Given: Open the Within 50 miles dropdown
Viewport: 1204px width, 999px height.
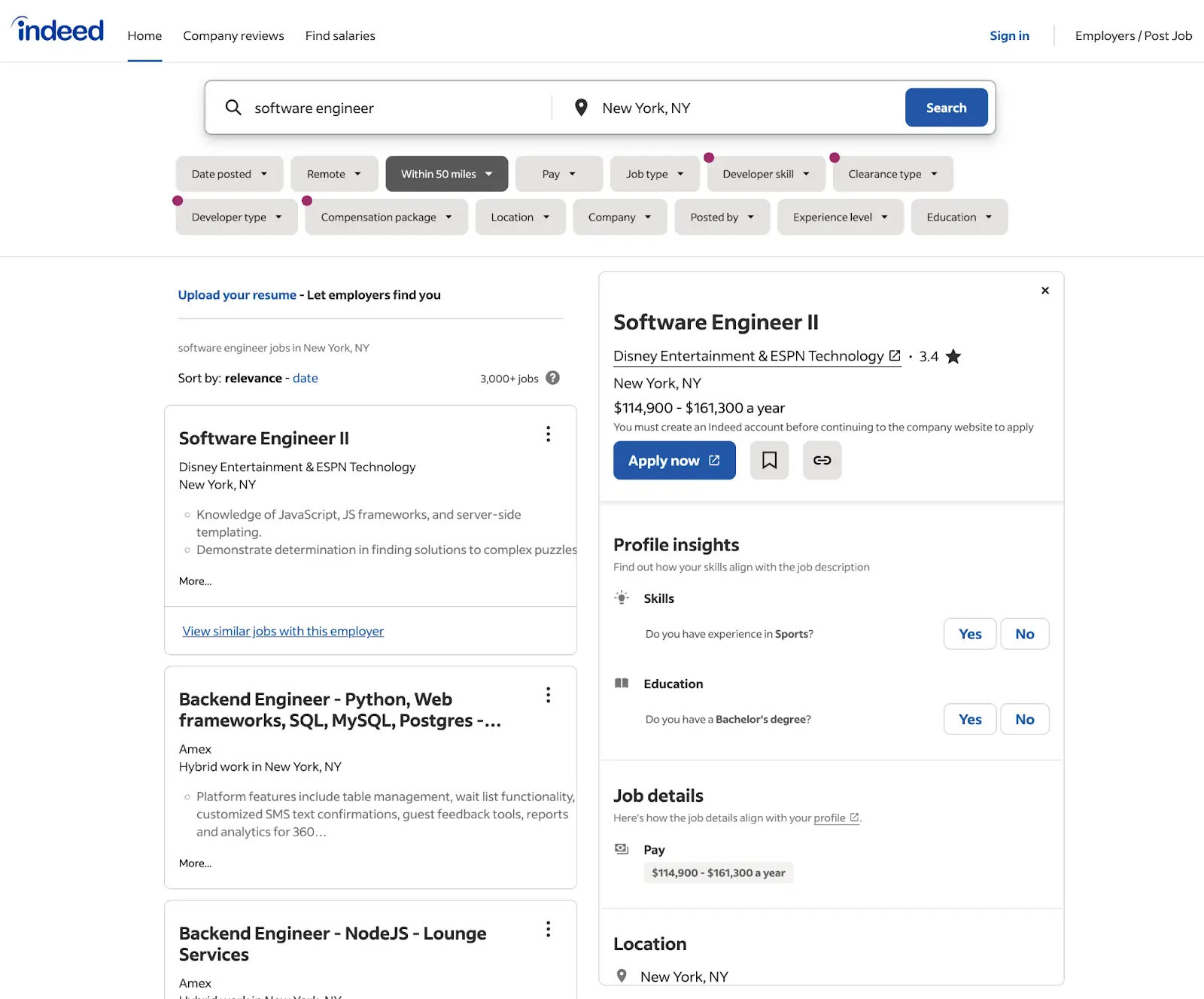Looking at the screenshot, I should (446, 174).
